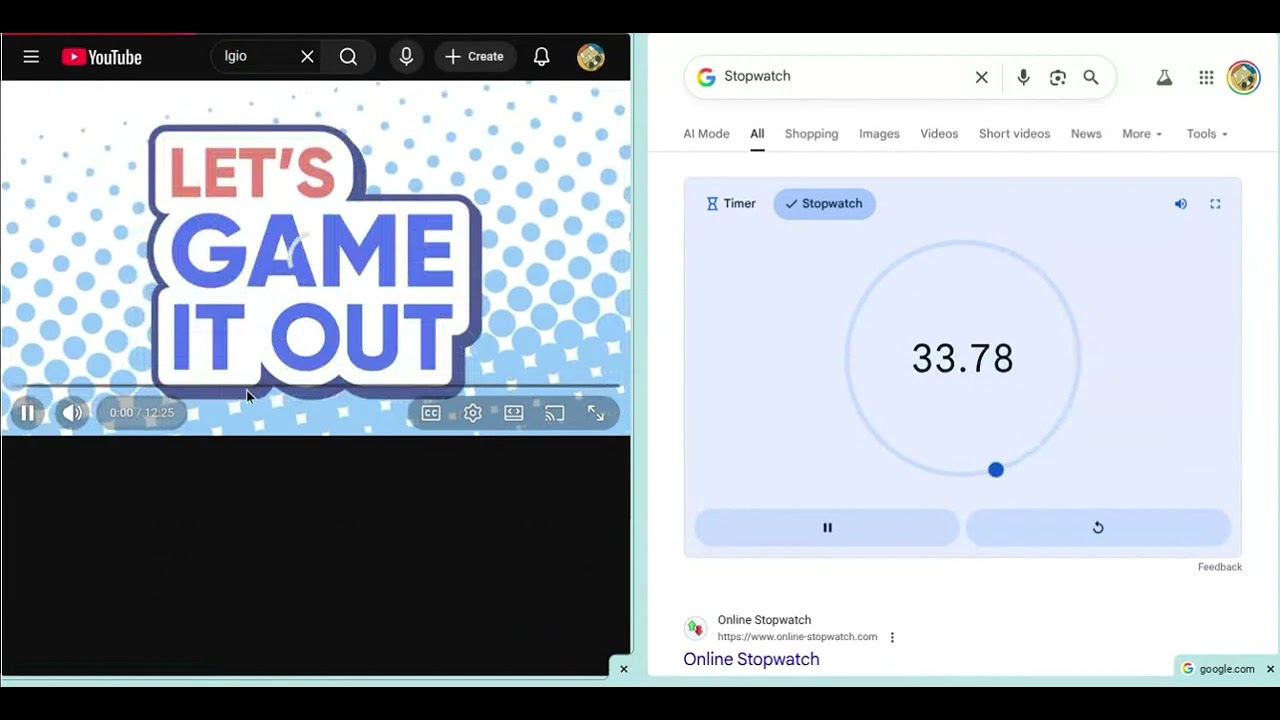Image resolution: width=1280 pixels, height=720 pixels.
Task: Send Feedback on the stopwatch widget
Action: click(1220, 567)
